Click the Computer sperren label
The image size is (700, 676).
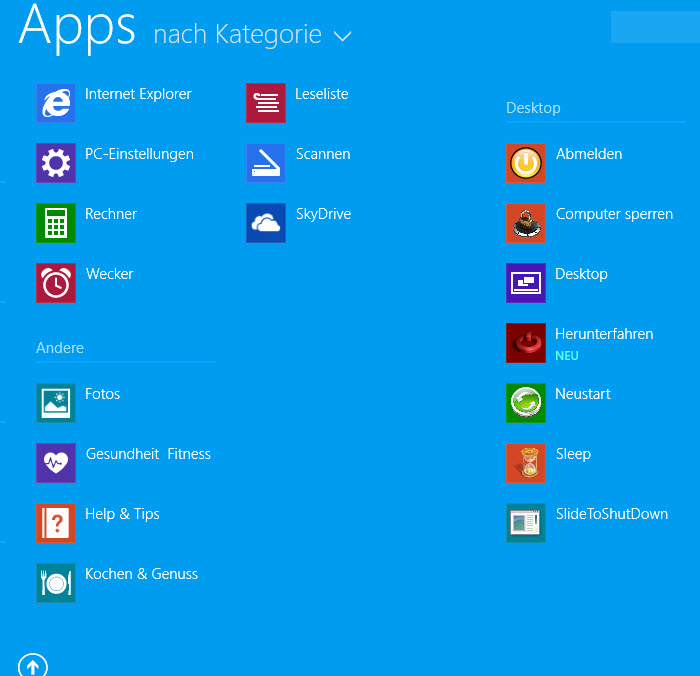point(614,214)
